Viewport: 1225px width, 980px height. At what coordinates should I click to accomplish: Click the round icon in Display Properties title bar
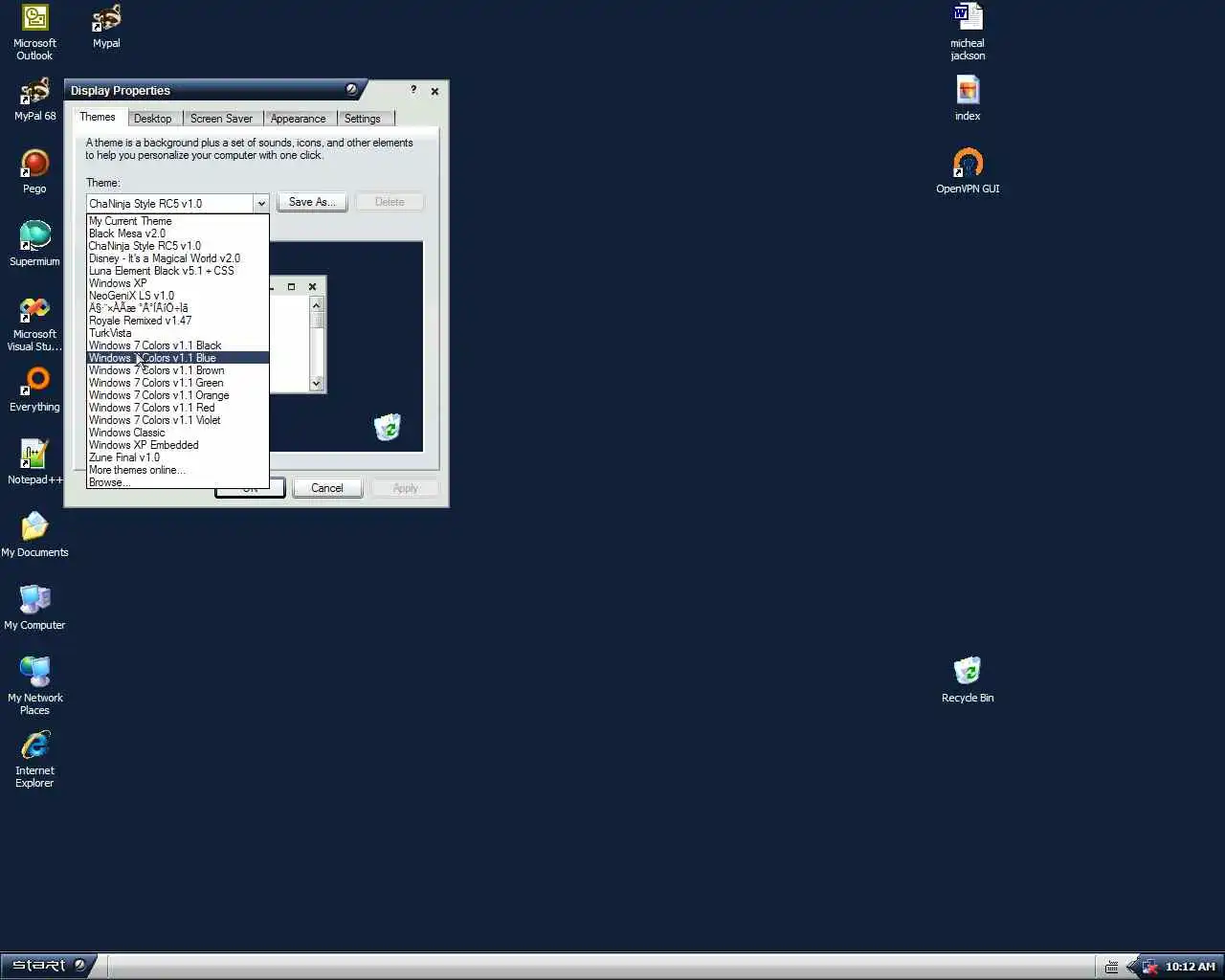pyautogui.click(x=351, y=89)
